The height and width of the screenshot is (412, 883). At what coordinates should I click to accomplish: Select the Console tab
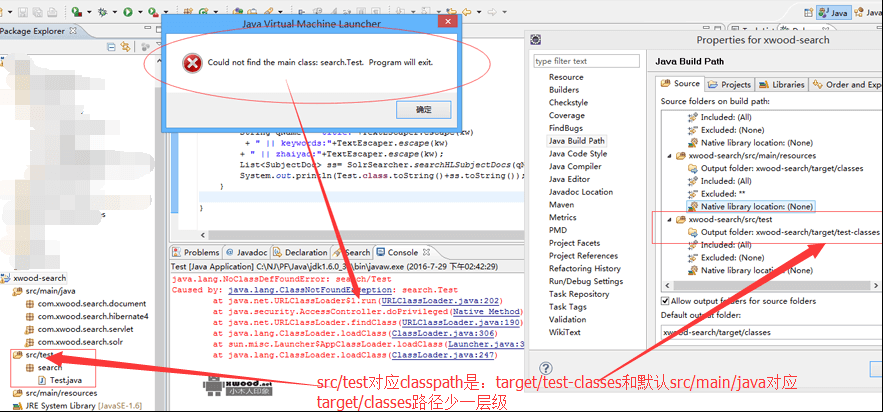pos(398,252)
